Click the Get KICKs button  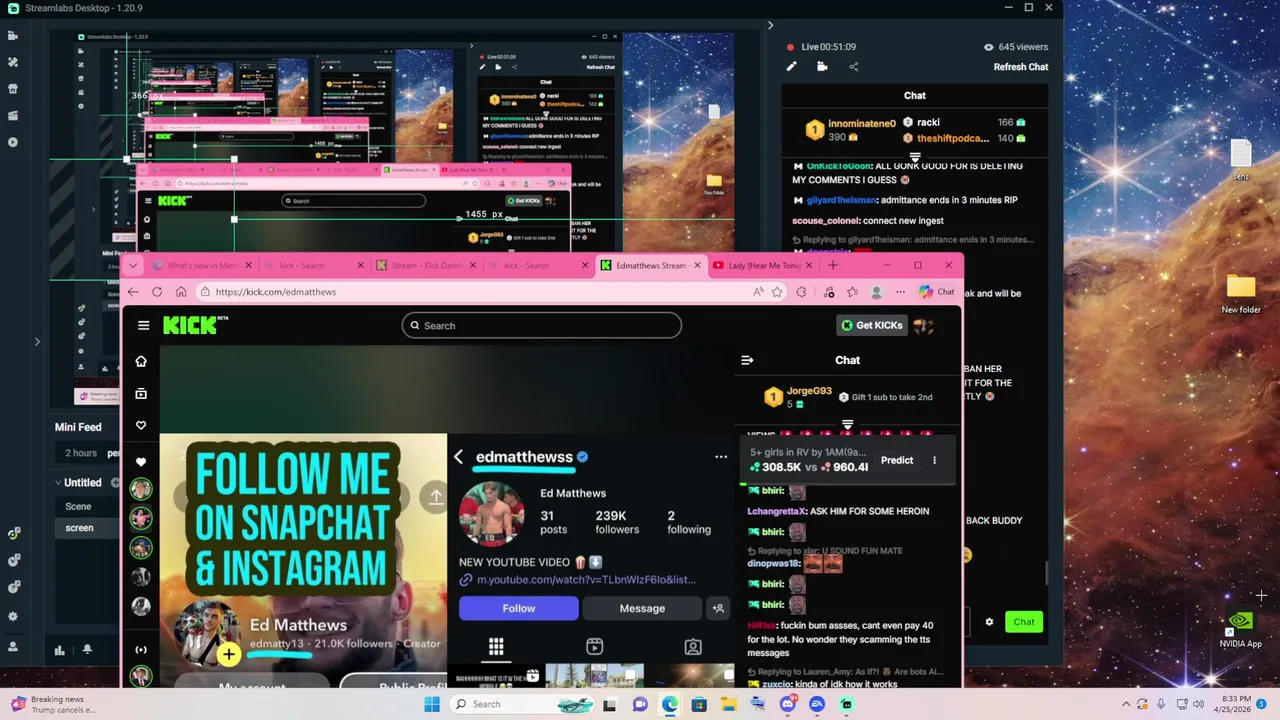pyautogui.click(x=872, y=325)
